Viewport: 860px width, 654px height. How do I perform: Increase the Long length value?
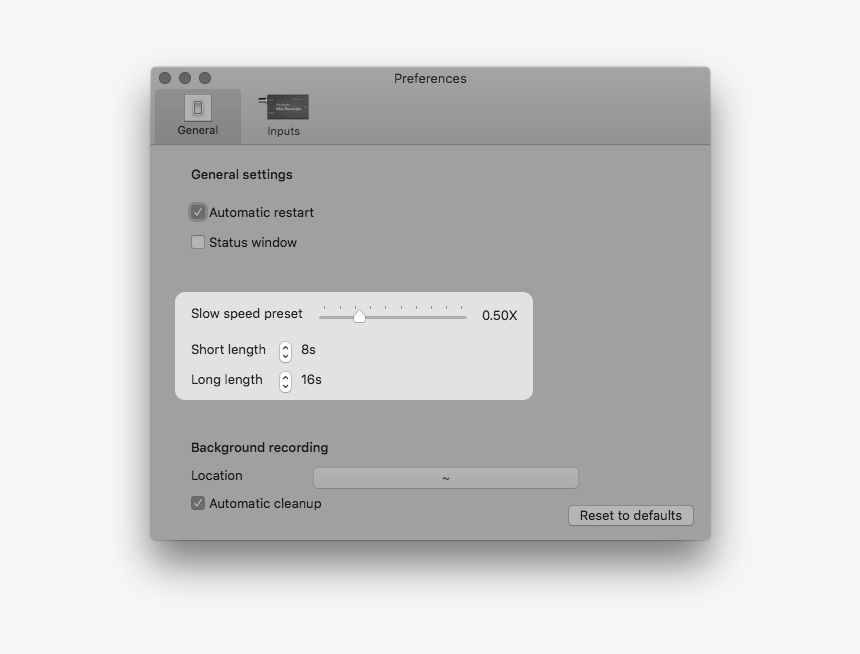285,377
